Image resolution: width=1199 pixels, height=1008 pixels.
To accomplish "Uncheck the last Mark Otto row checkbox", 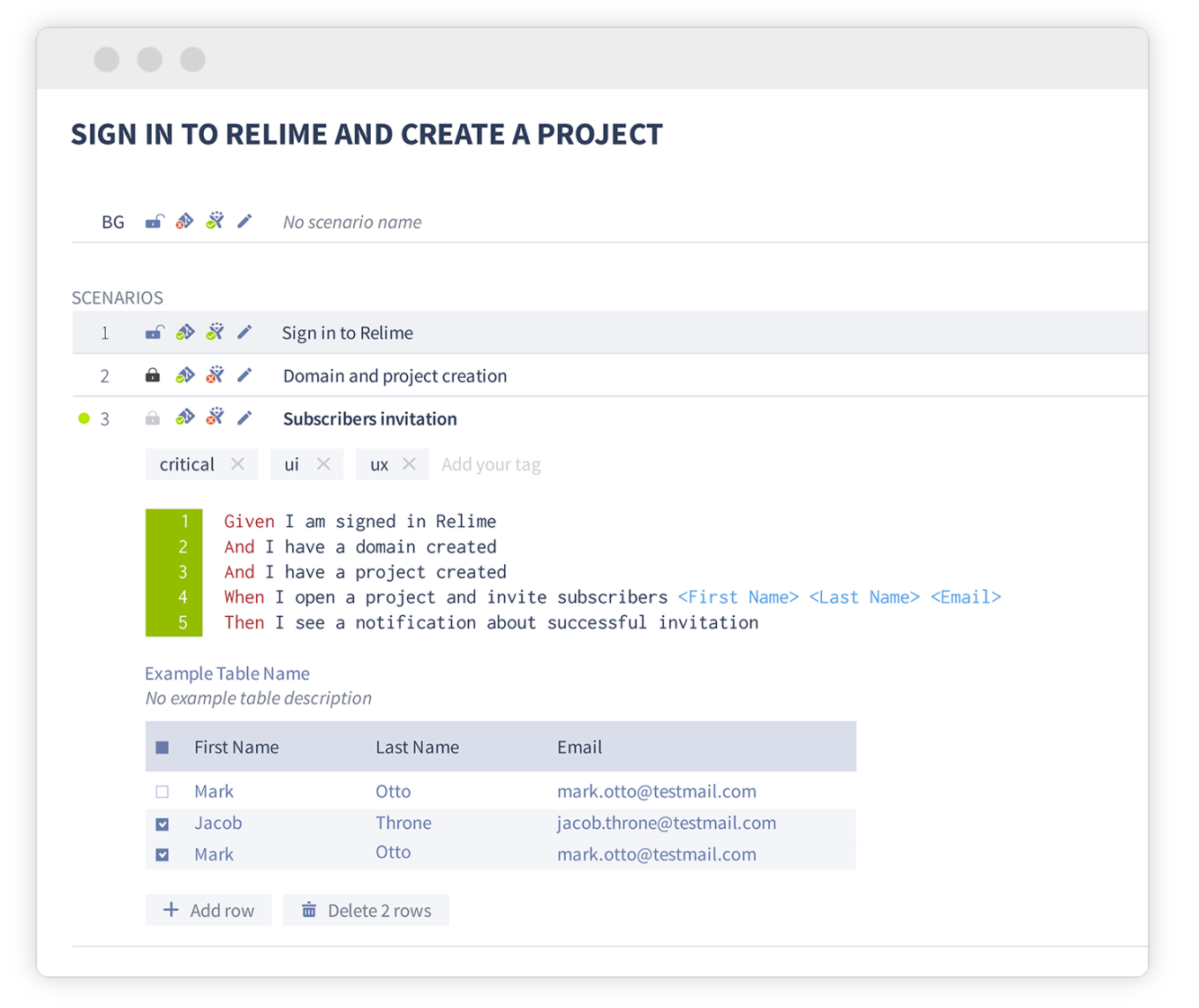I will pyautogui.click(x=162, y=854).
